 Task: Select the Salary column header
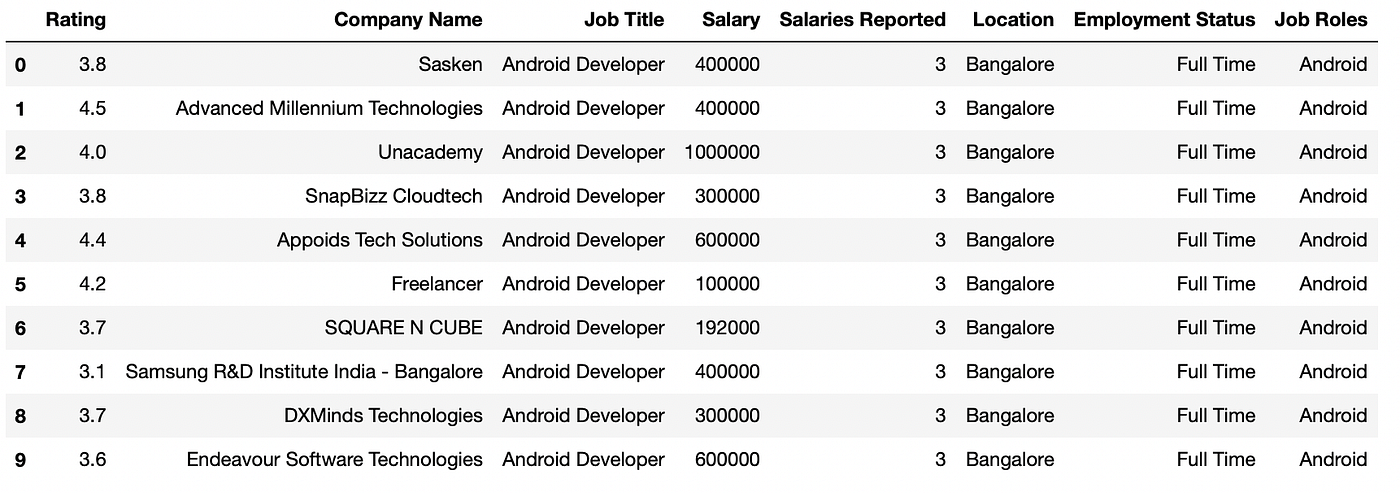pyautogui.click(x=730, y=20)
